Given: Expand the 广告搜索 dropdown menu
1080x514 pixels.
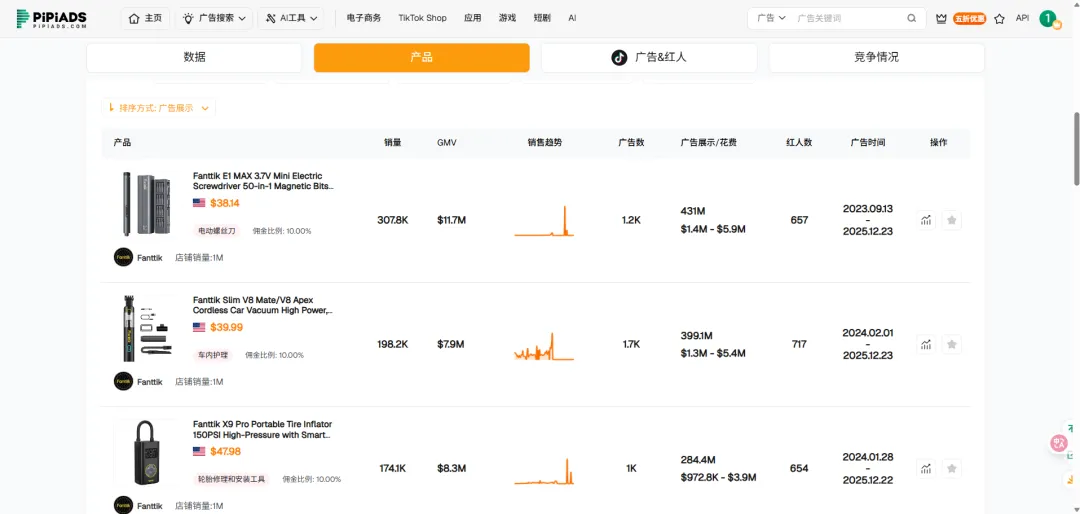Looking at the screenshot, I should point(214,18).
